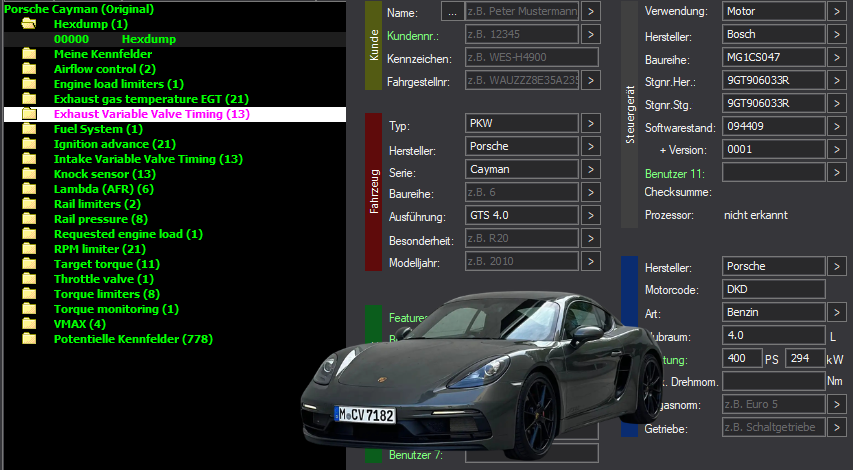Click the Requested engine load folder icon
This screenshot has height=470, width=853.
coord(29,234)
